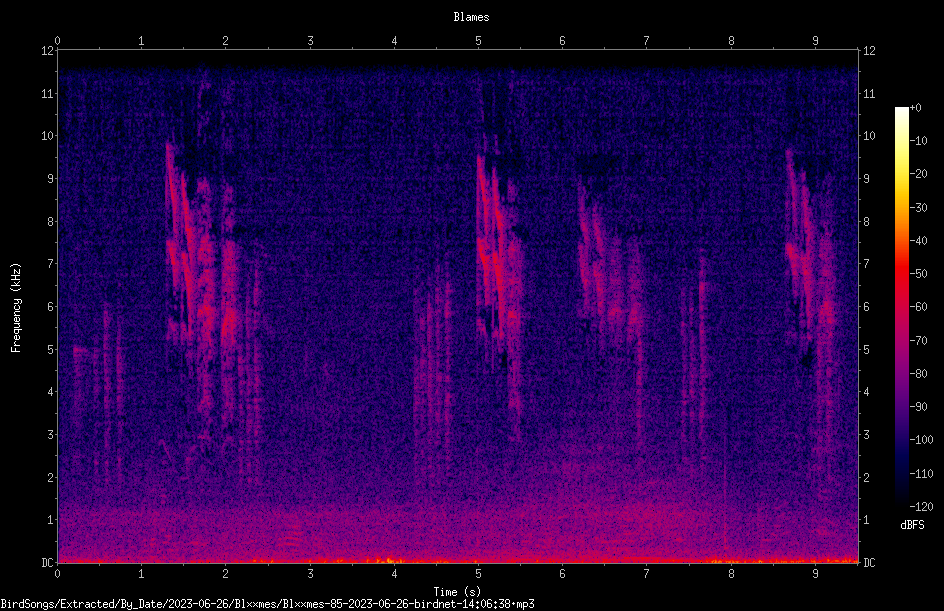Click the "0" tick label on the bottom time axis
944x611 pixels.
coord(57,574)
